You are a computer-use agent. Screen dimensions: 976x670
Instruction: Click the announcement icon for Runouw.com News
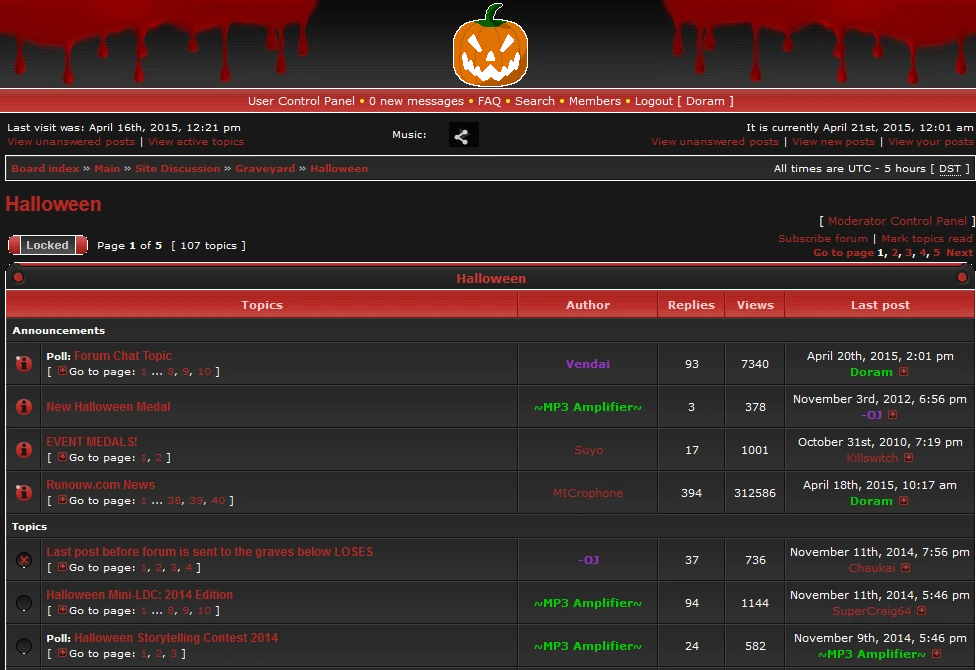click(23, 492)
